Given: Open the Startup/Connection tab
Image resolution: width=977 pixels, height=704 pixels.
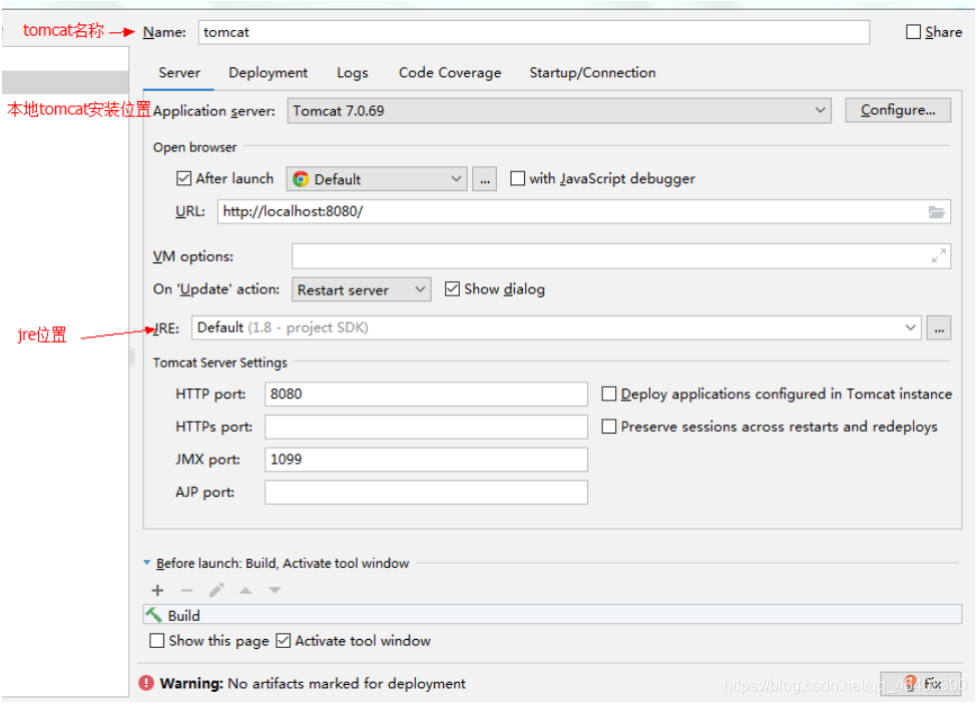Looking at the screenshot, I should click(x=593, y=73).
